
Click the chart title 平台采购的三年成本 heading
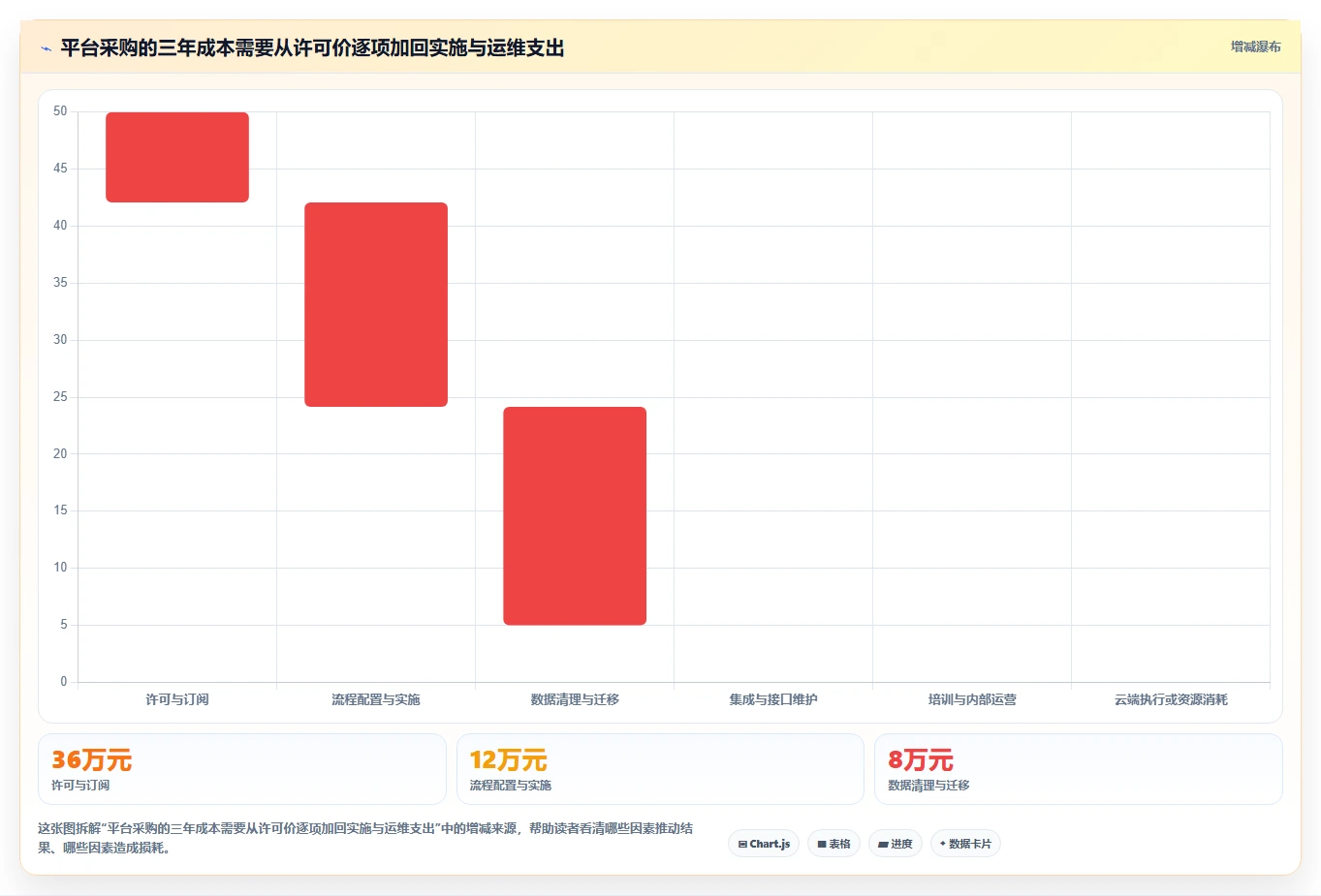point(312,47)
